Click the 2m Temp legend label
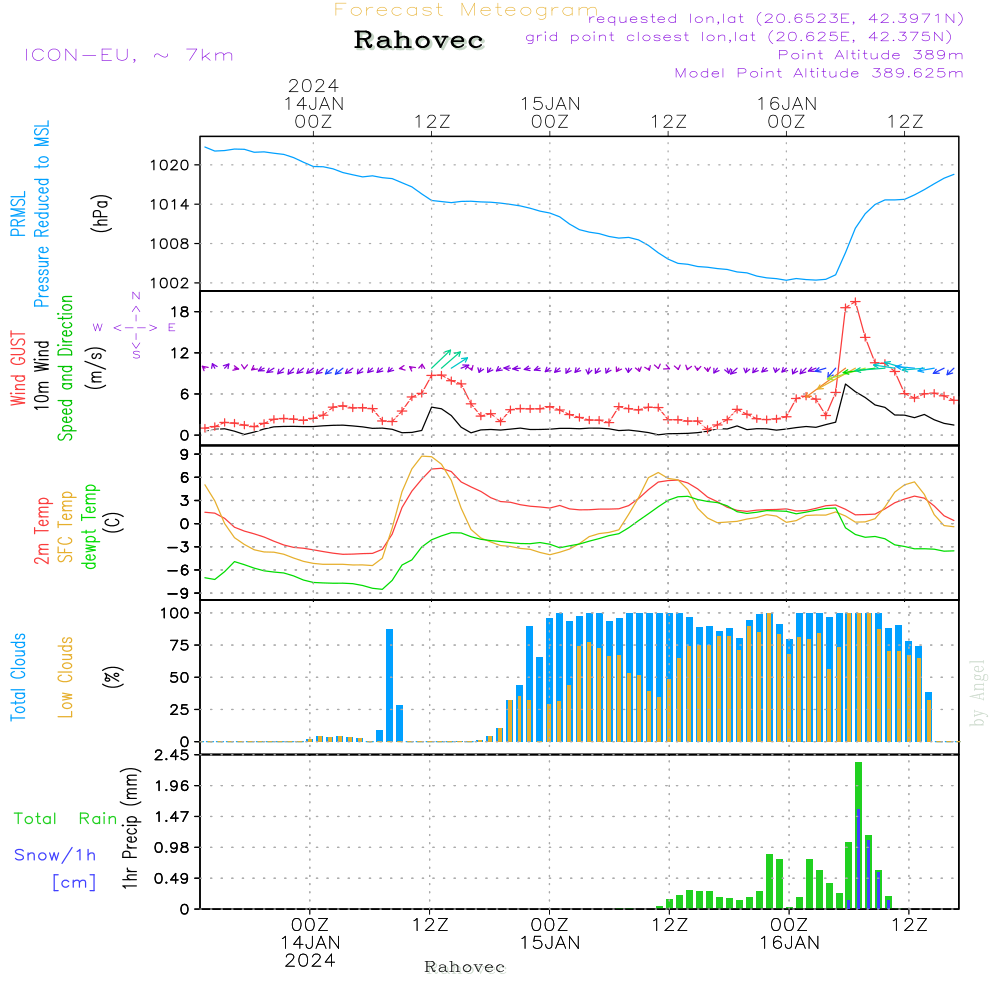The height and width of the screenshot is (1000, 1000). click(41, 531)
